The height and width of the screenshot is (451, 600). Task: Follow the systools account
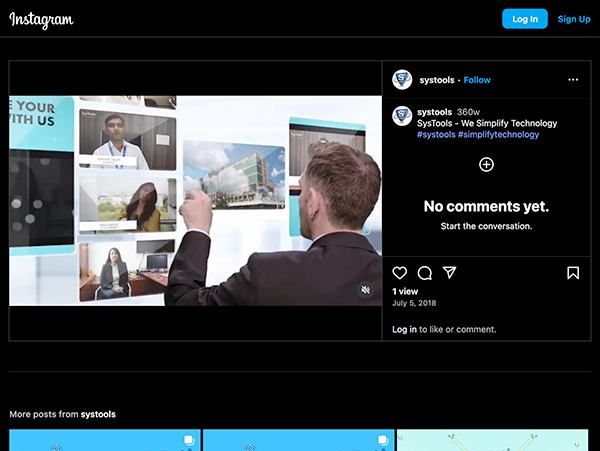pyautogui.click(x=477, y=80)
